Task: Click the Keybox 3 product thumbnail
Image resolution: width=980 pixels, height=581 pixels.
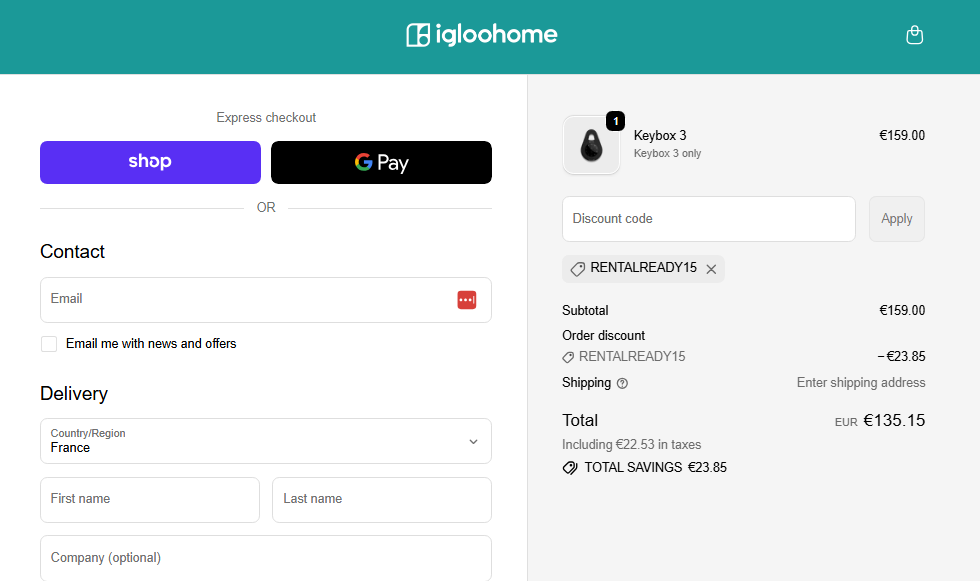Action: tap(591, 145)
